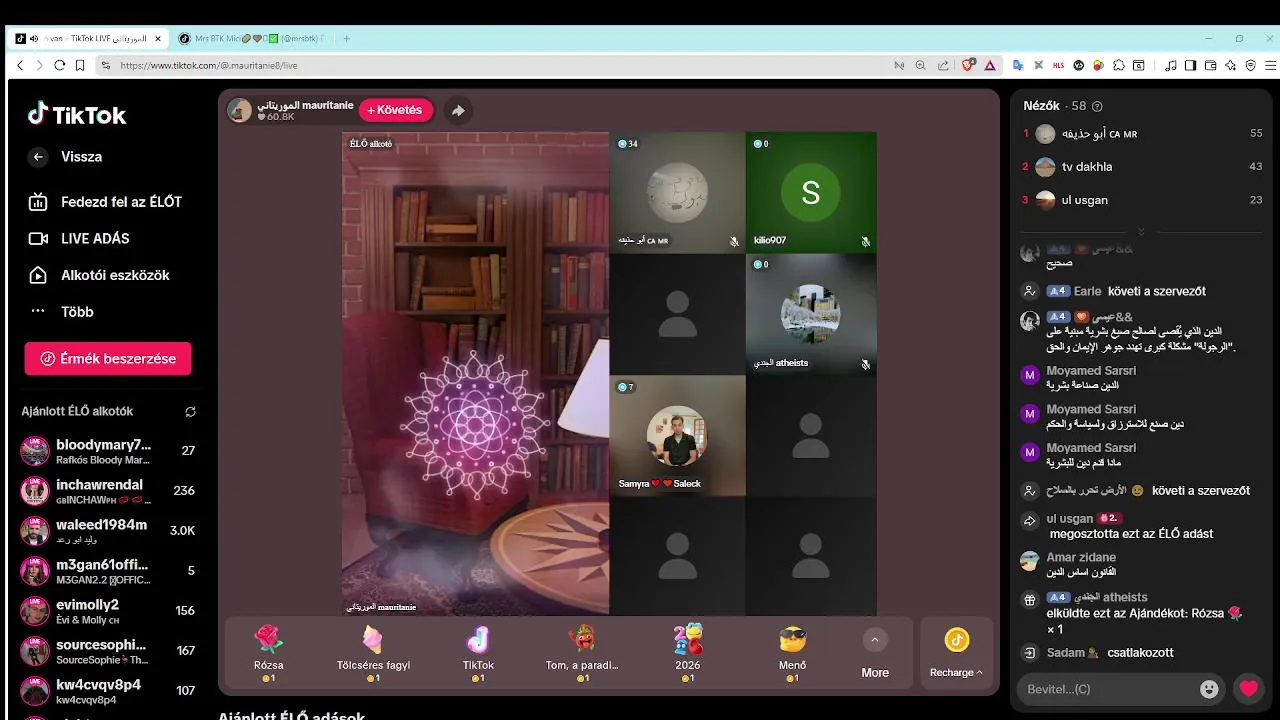This screenshot has height=720, width=1280.
Task: Open a new browser tab
Action: pyautogui.click(x=347, y=38)
